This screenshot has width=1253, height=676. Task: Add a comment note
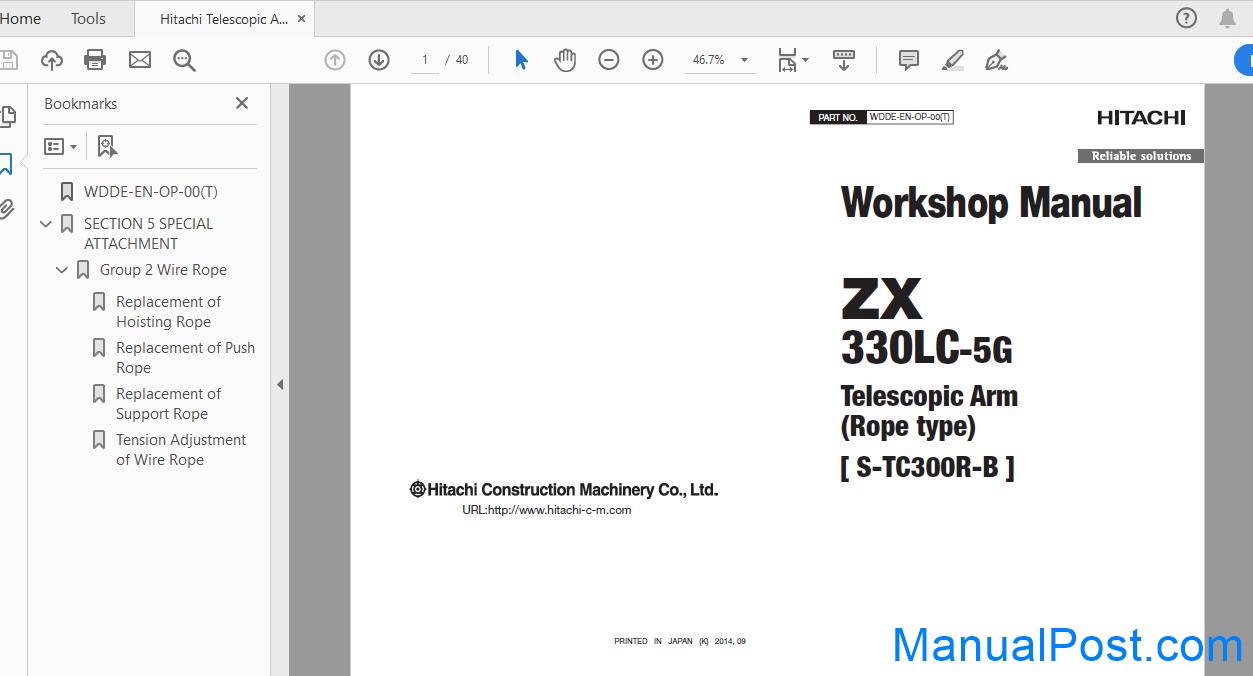coord(909,60)
